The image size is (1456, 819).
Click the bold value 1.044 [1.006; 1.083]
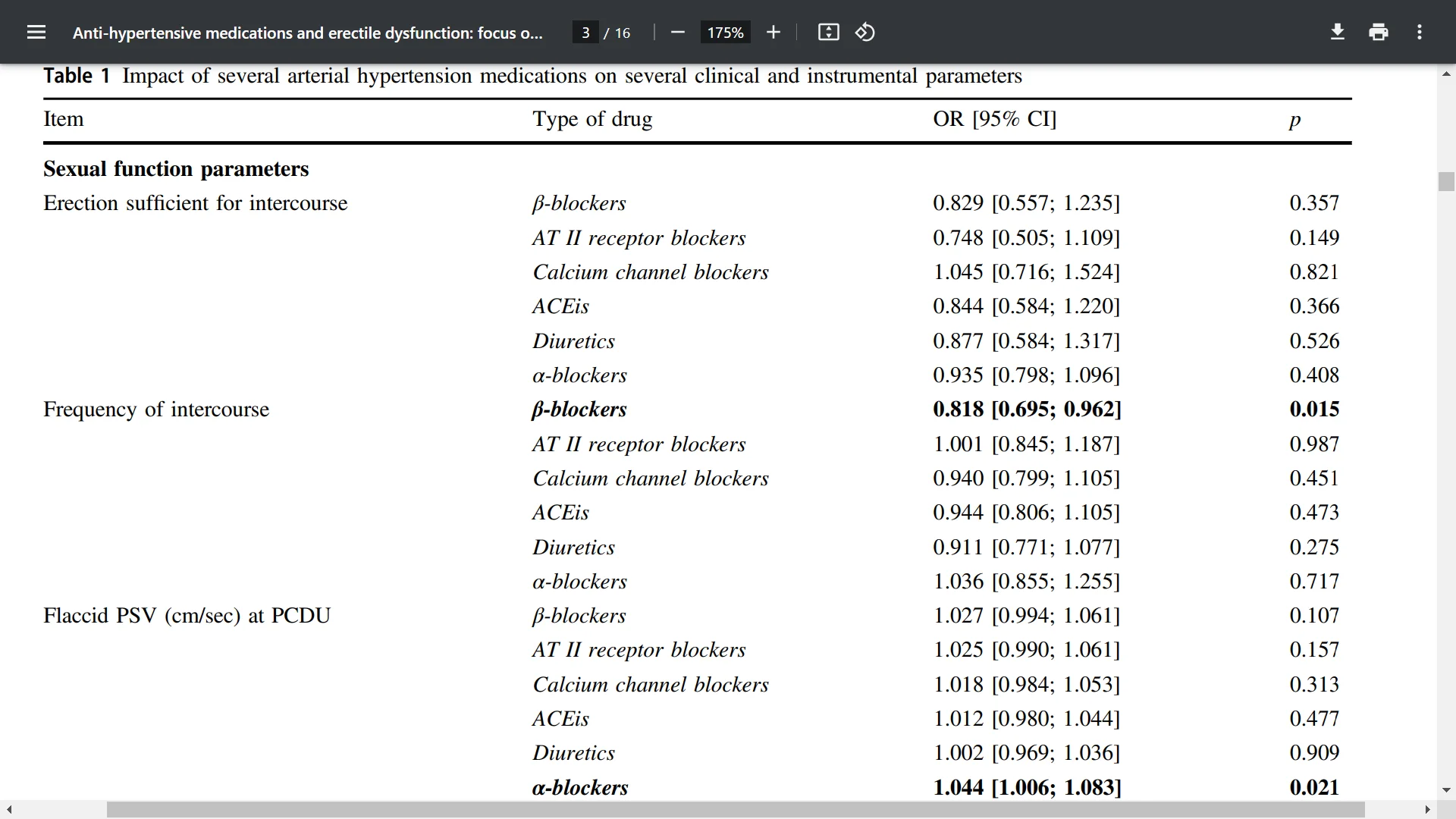1027,787
